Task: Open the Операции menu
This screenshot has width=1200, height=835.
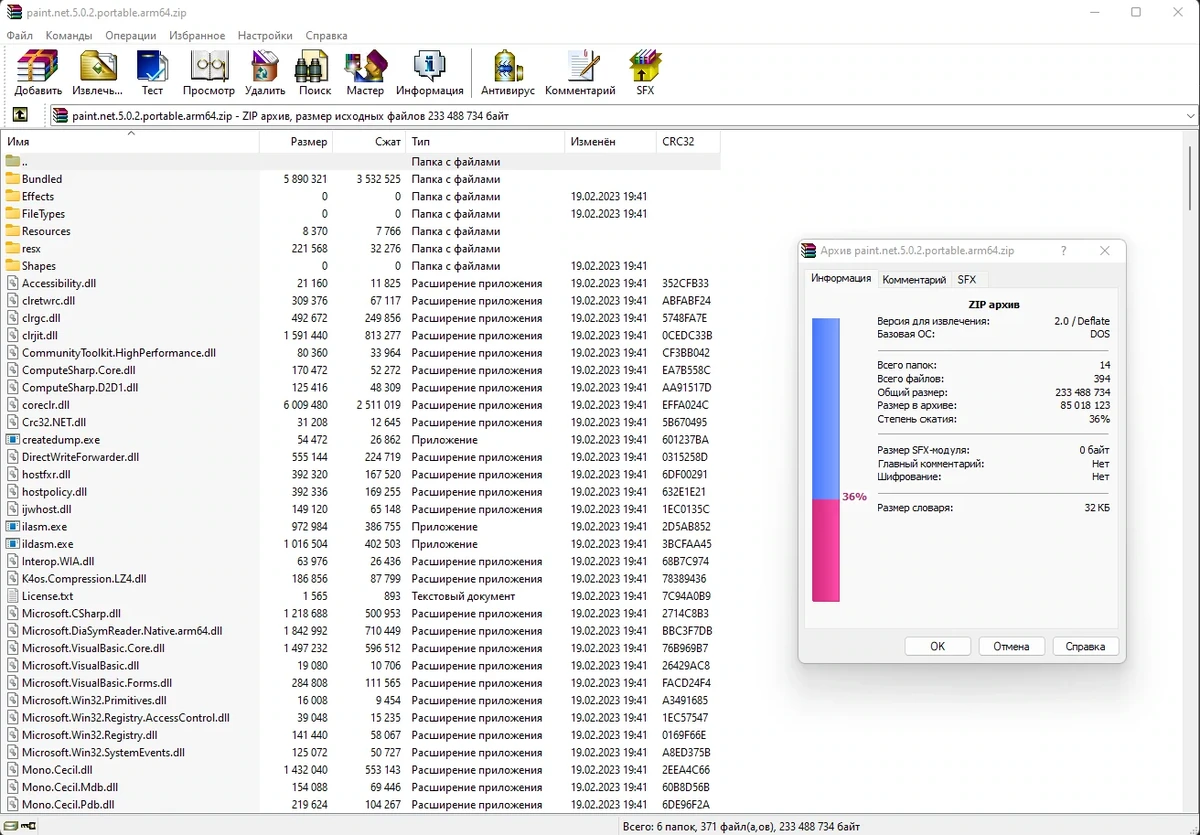Action: click(131, 35)
